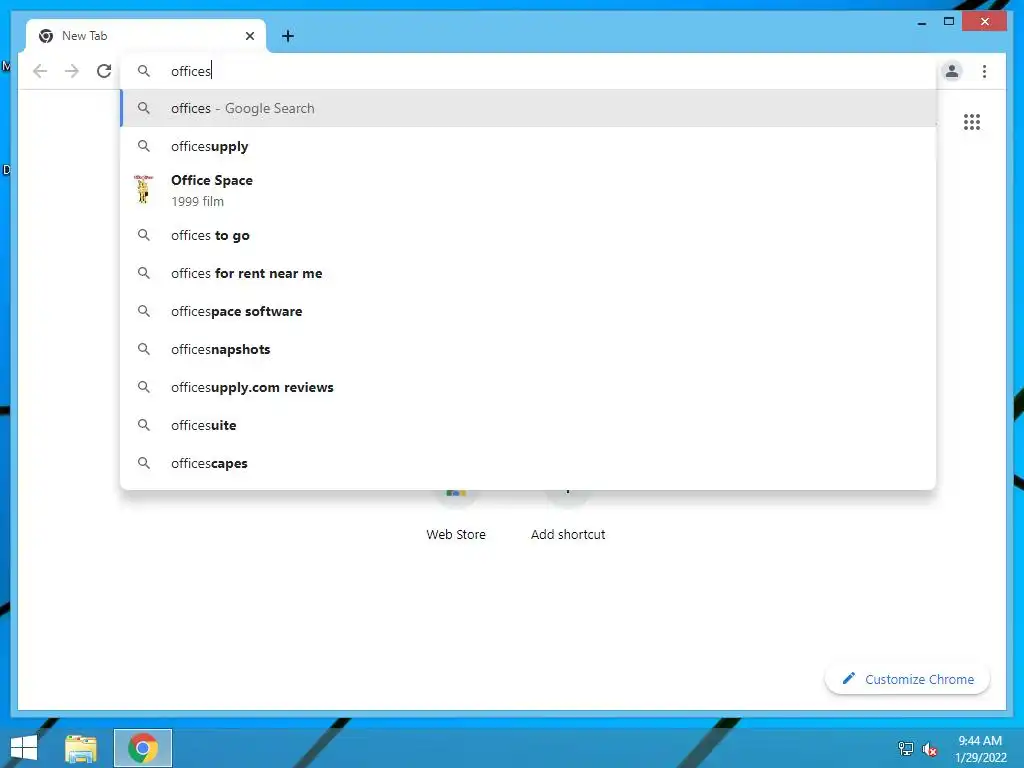Maximize the Chrome window
The height and width of the screenshot is (768, 1024).
pos(949,22)
